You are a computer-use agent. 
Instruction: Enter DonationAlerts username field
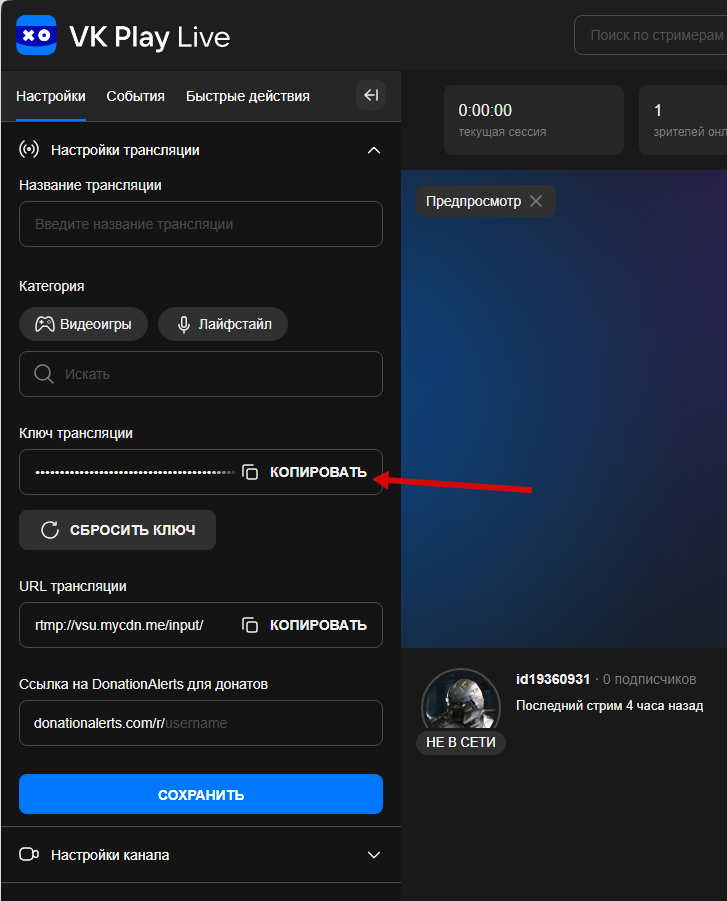click(270, 722)
